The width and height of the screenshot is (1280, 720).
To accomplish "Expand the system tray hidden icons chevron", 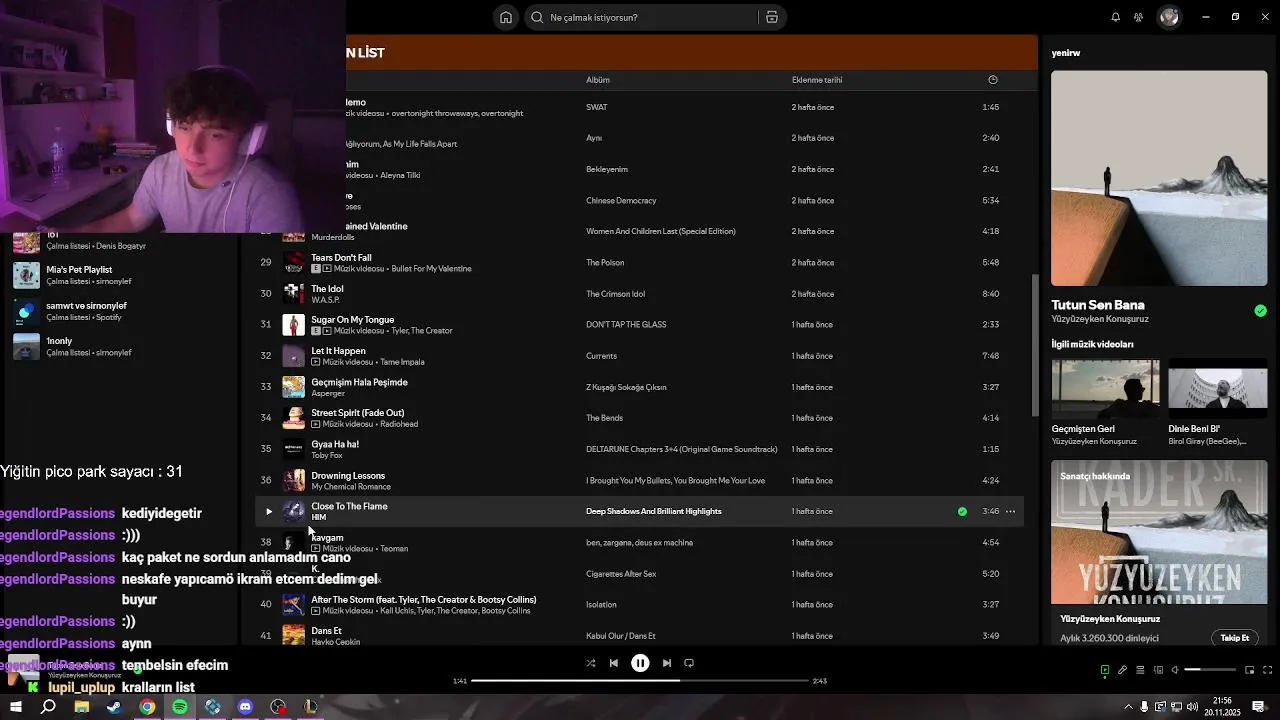I will (x=1129, y=707).
